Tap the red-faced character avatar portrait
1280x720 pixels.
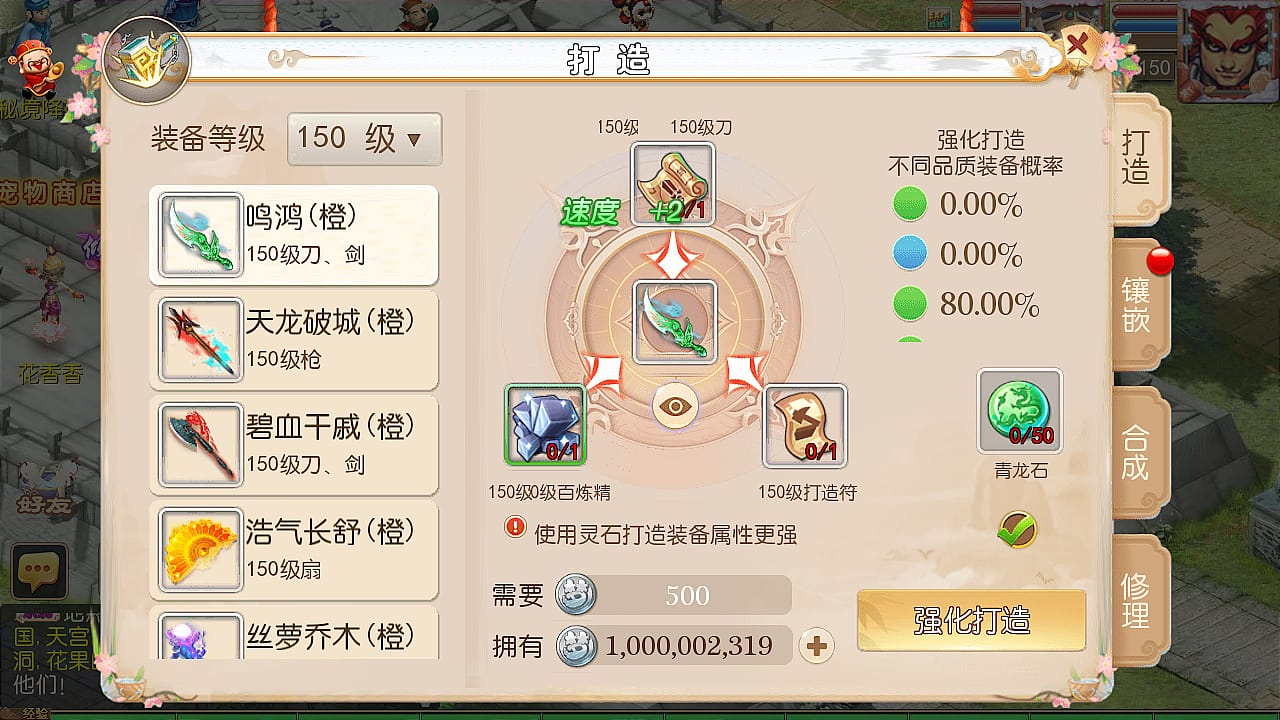(x=1227, y=53)
